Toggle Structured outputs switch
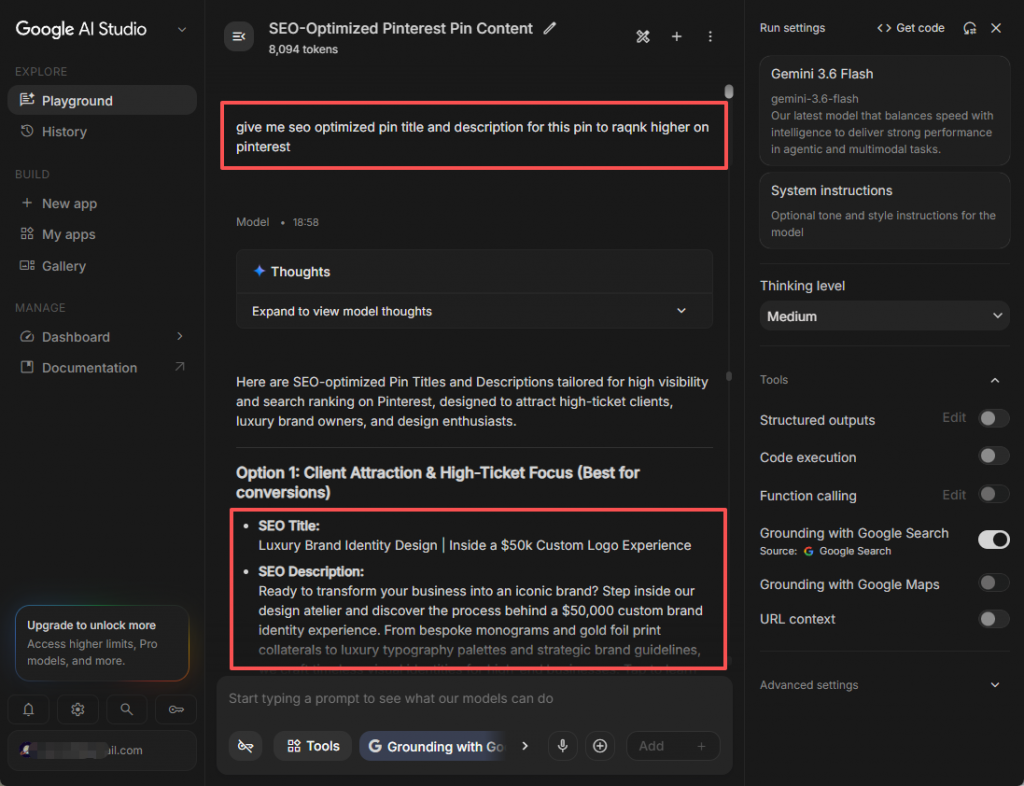 [x=993, y=418]
